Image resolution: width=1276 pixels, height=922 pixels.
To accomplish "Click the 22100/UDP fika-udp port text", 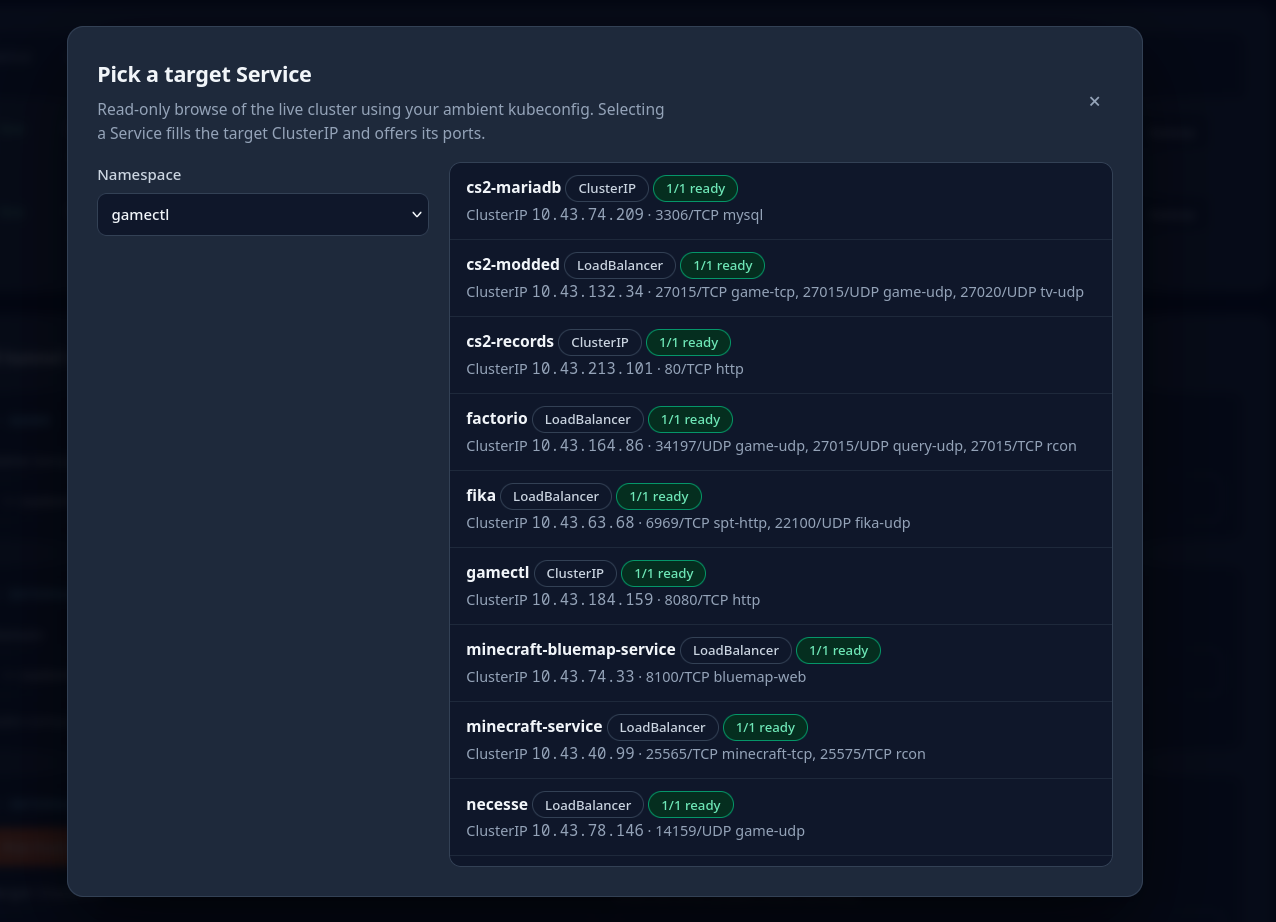I will click(842, 523).
